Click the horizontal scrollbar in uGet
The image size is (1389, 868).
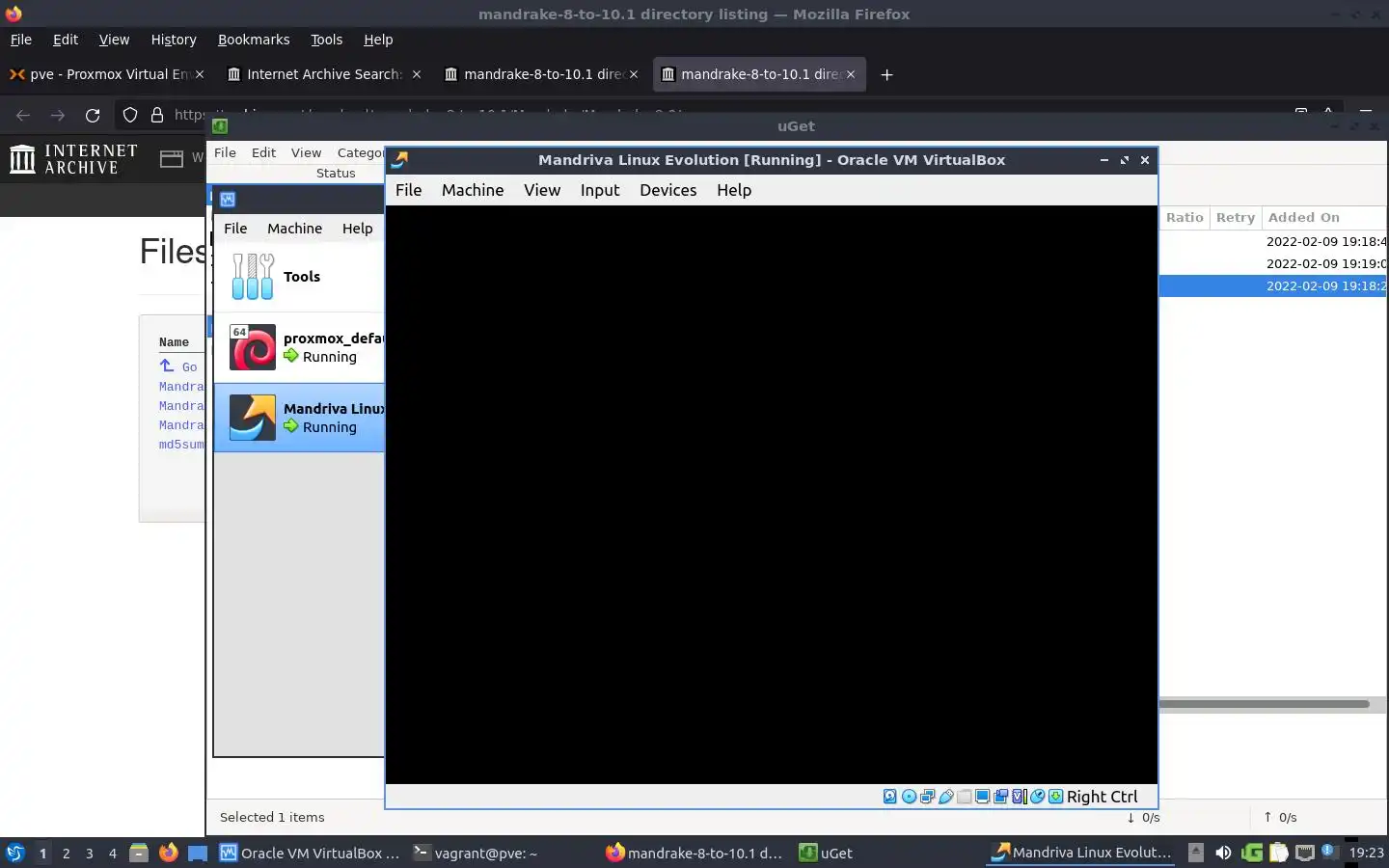point(1265,704)
